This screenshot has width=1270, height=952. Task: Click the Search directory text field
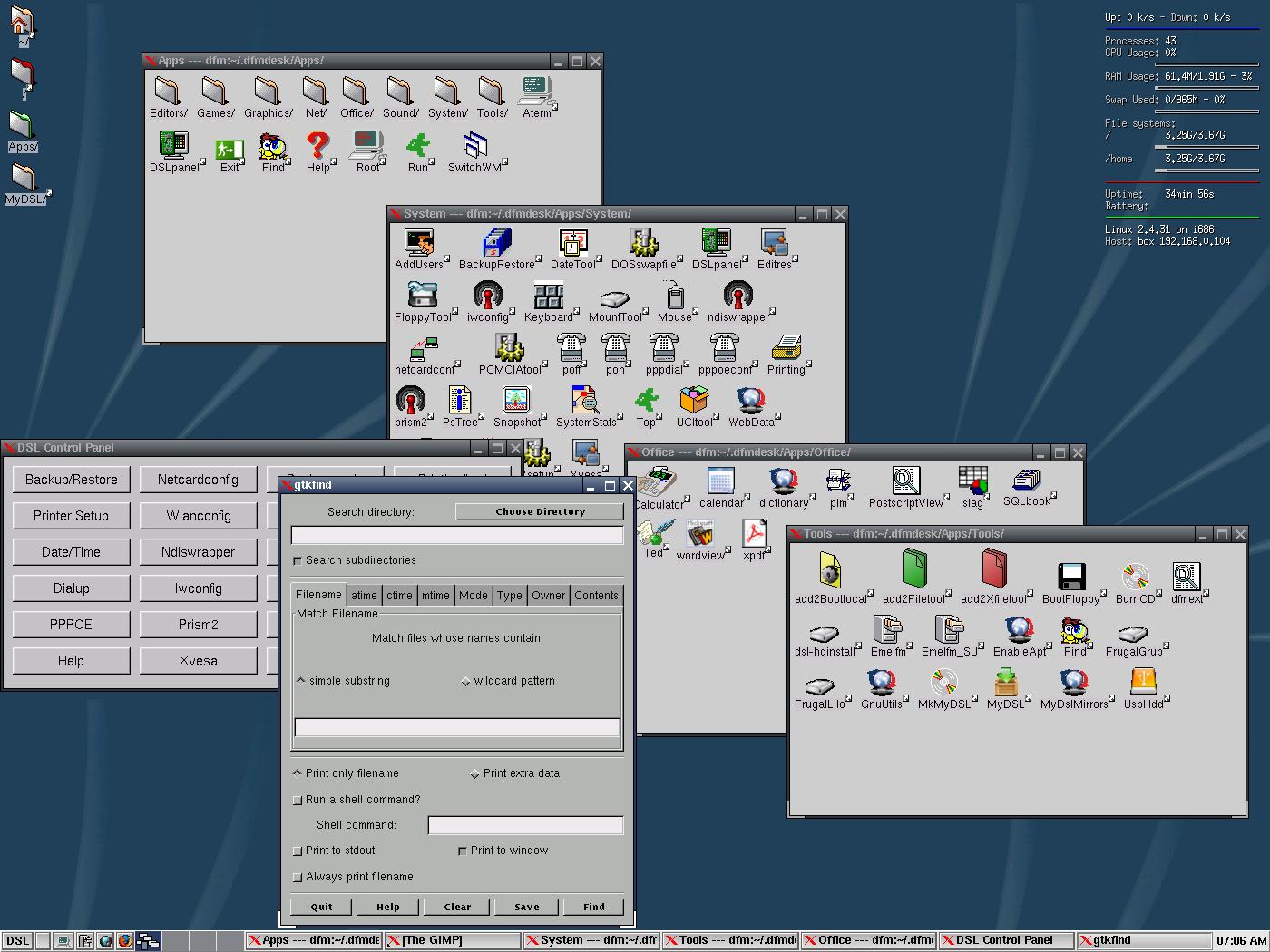coord(457,536)
